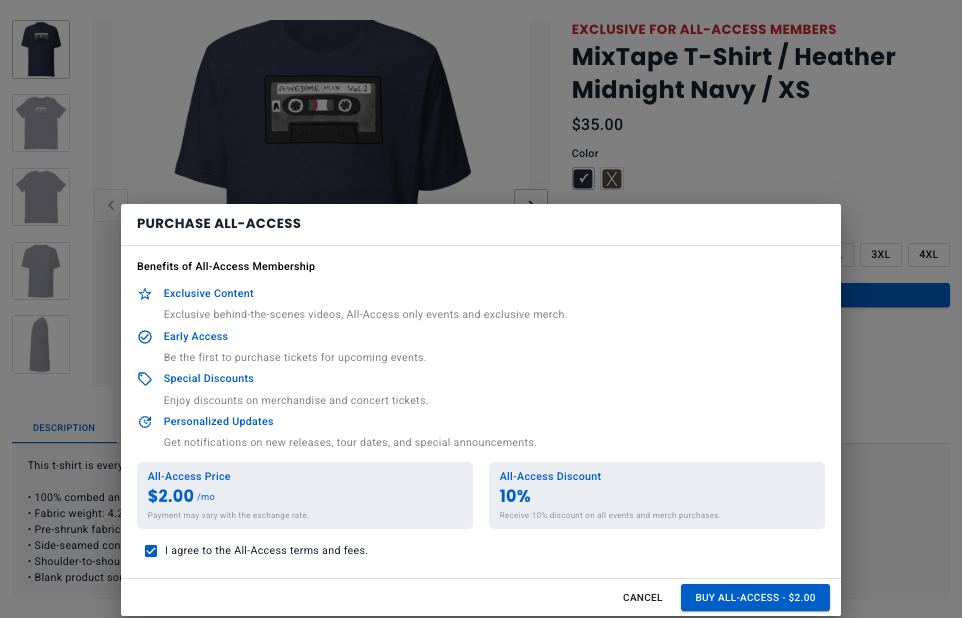962x618 pixels.
Task: View the side-view shirt thumbnail
Action: 41,345
